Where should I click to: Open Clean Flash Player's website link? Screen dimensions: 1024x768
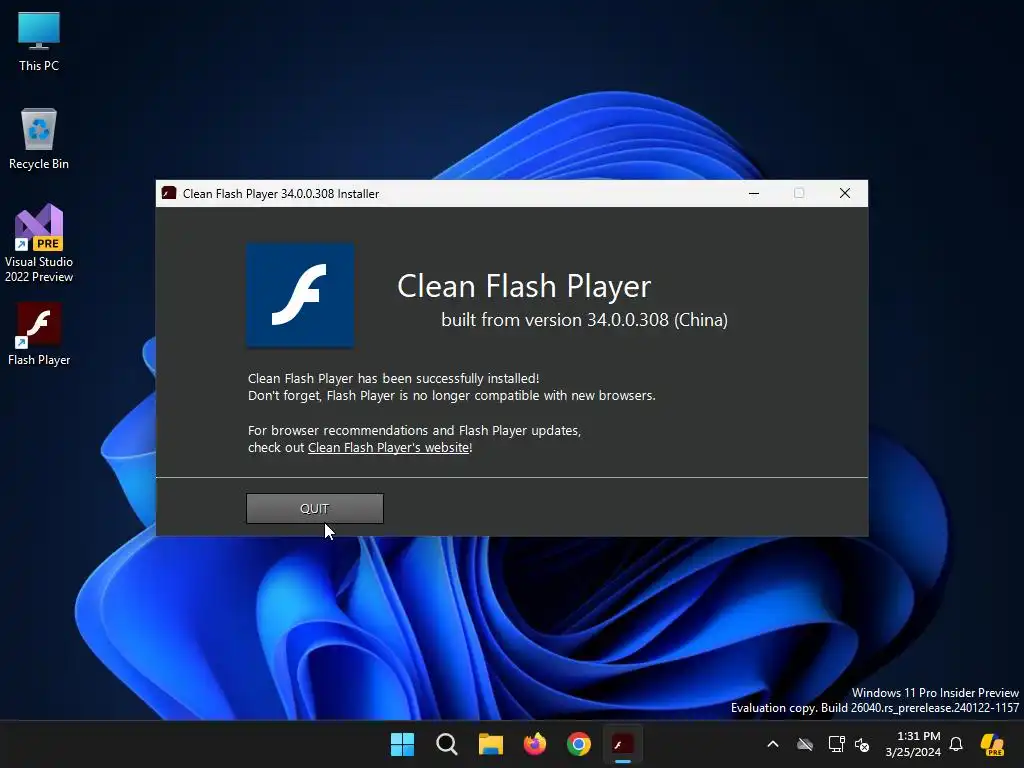point(389,447)
